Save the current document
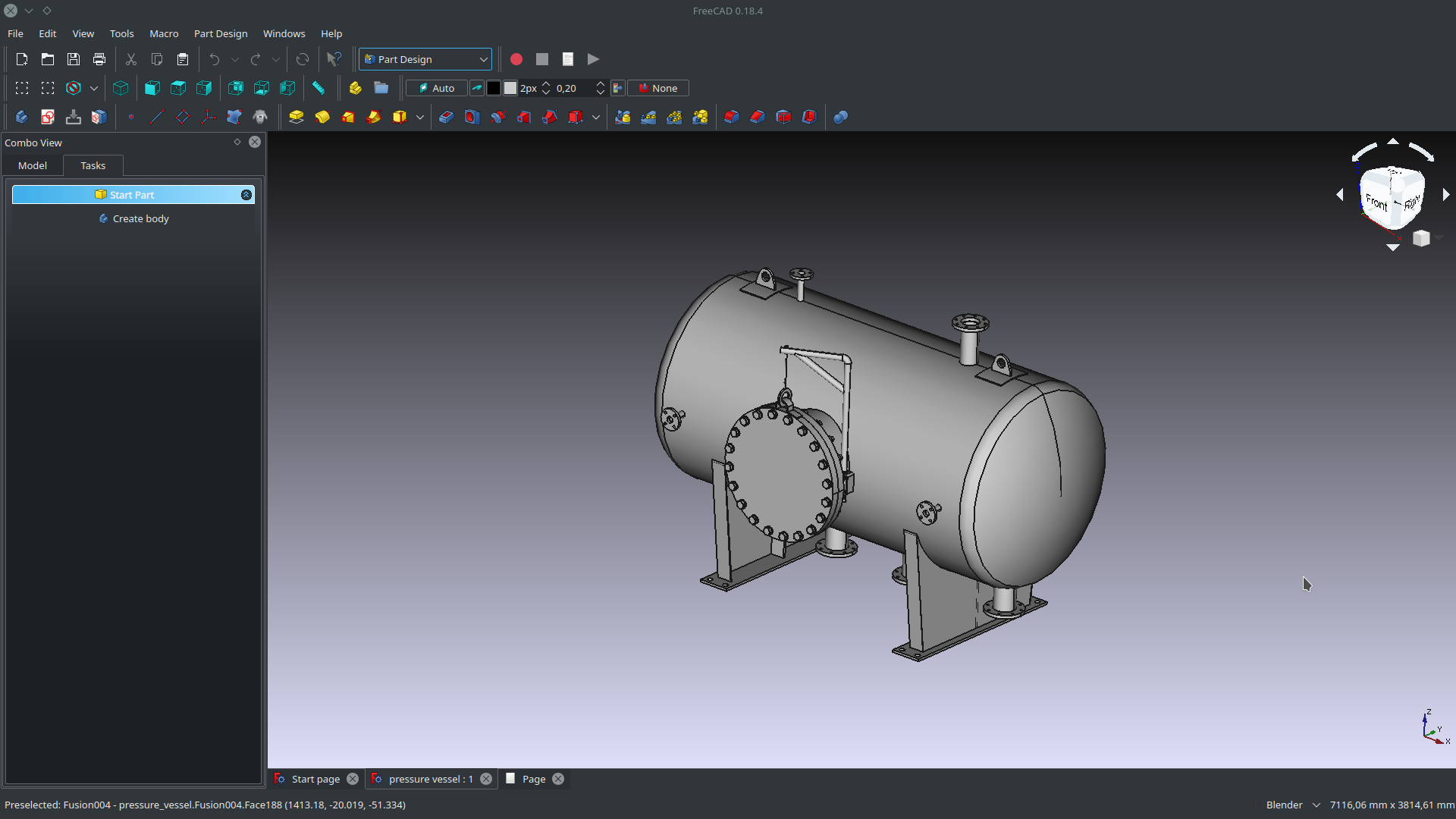This screenshot has width=1456, height=819. pyautogui.click(x=74, y=59)
